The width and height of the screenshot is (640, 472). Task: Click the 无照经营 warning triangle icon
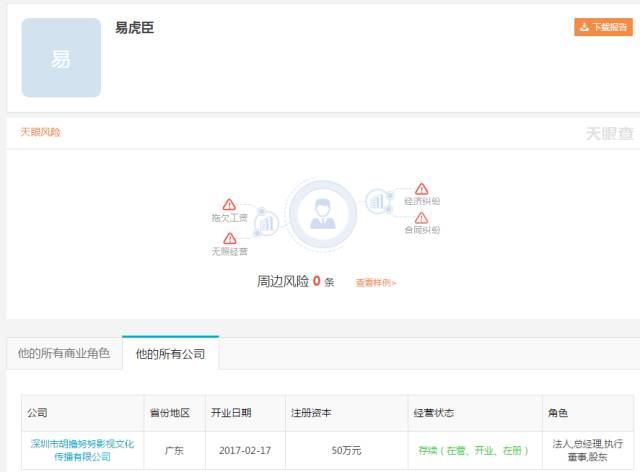point(229,238)
